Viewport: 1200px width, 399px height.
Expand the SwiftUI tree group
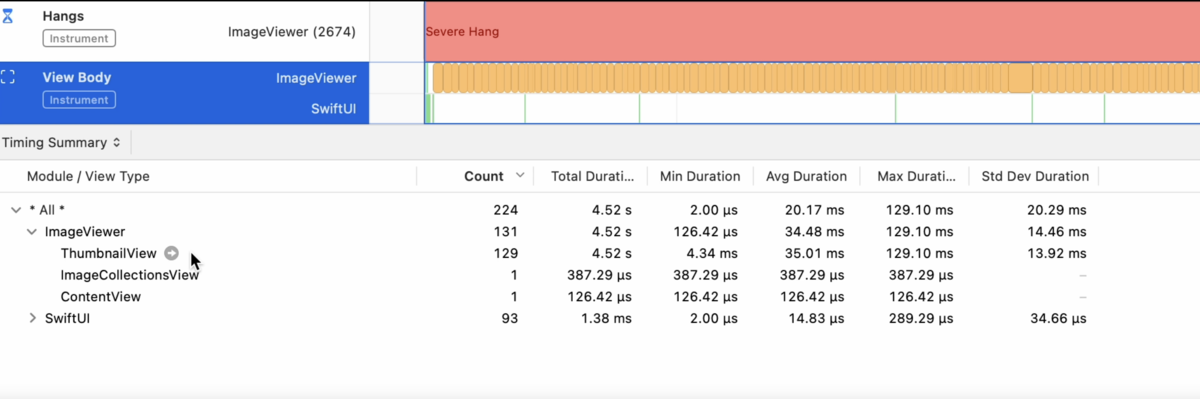pyautogui.click(x=32, y=318)
